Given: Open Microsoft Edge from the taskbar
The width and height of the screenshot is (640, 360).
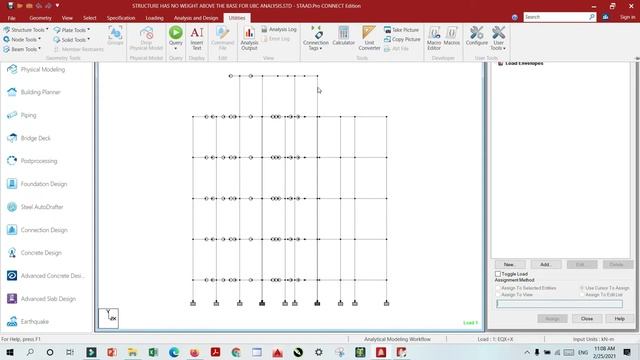Looking at the screenshot, I should (174, 352).
